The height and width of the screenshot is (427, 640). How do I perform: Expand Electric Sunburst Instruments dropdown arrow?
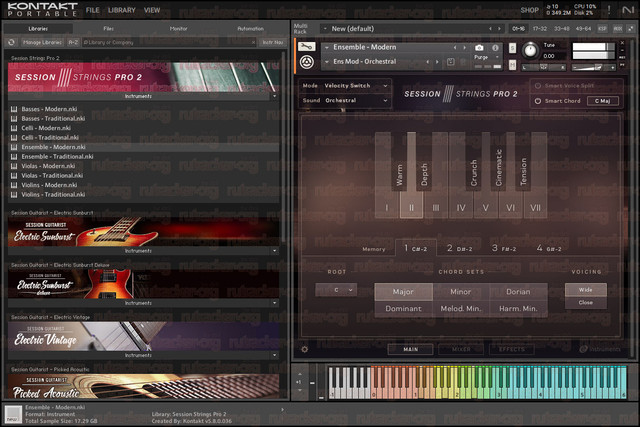[274, 251]
